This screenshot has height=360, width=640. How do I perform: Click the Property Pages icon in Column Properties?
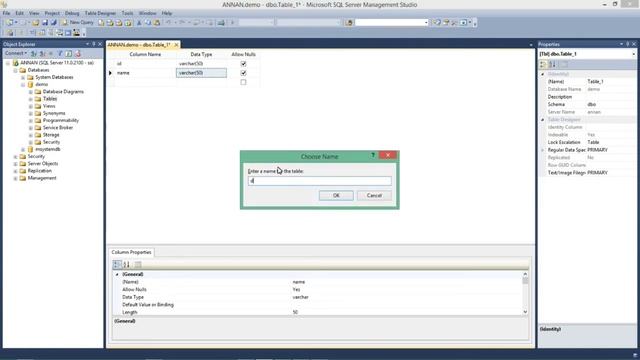138,264
